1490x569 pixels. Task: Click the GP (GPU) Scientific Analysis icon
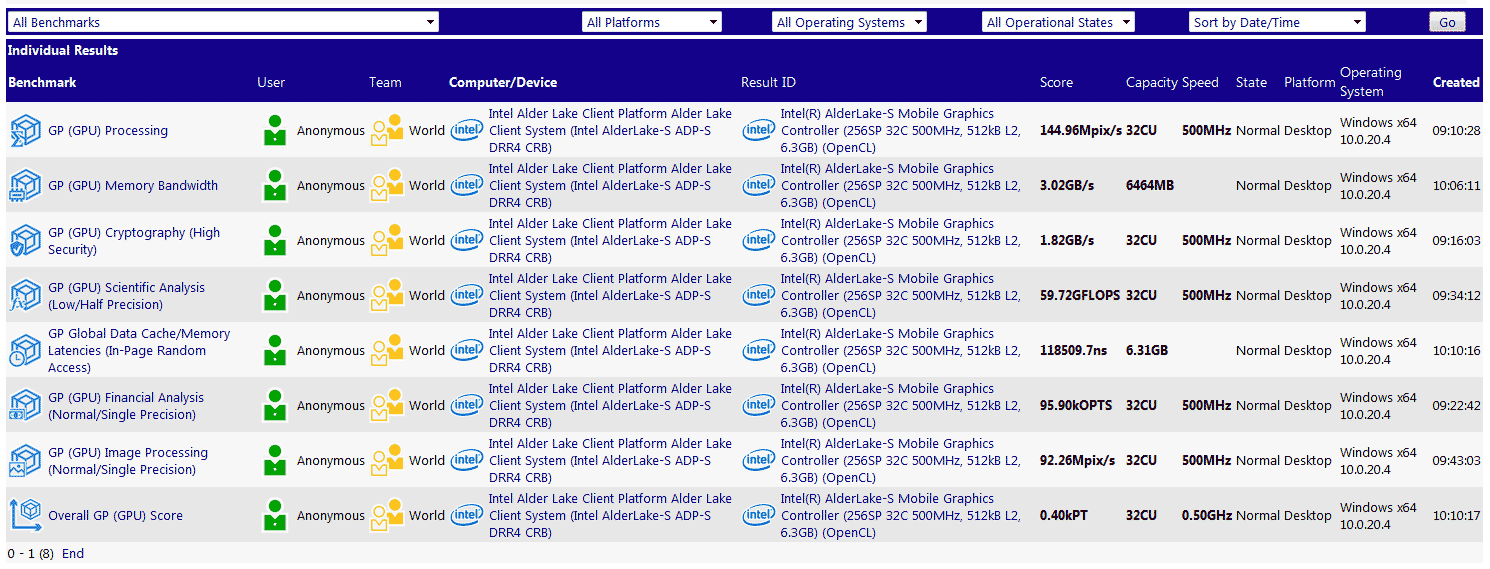click(x=25, y=295)
